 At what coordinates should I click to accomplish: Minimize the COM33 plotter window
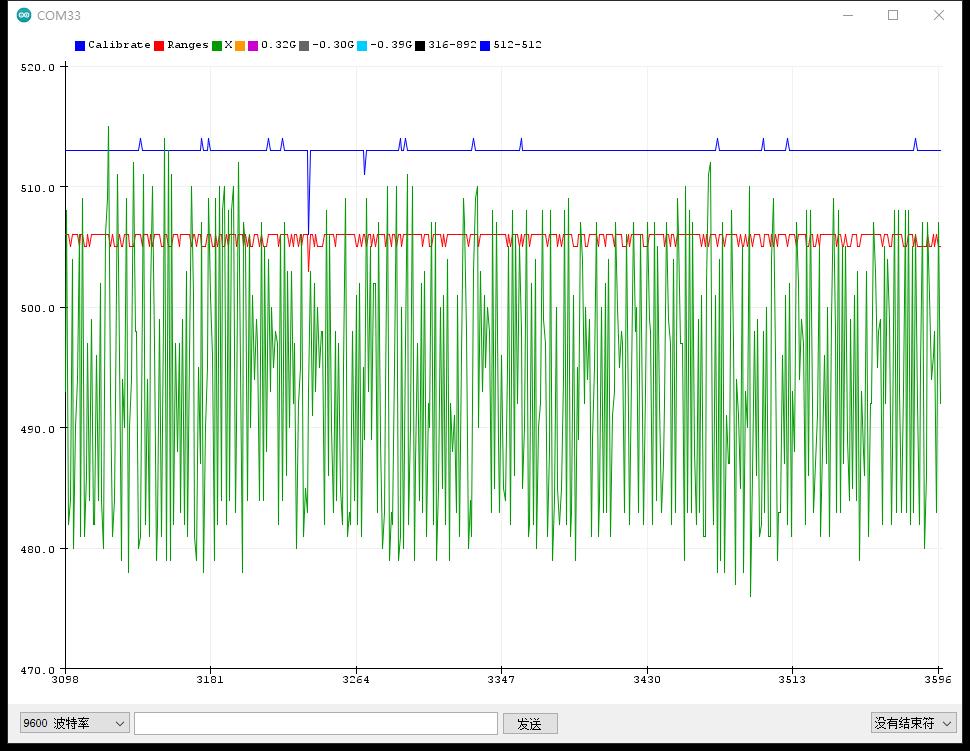point(848,15)
